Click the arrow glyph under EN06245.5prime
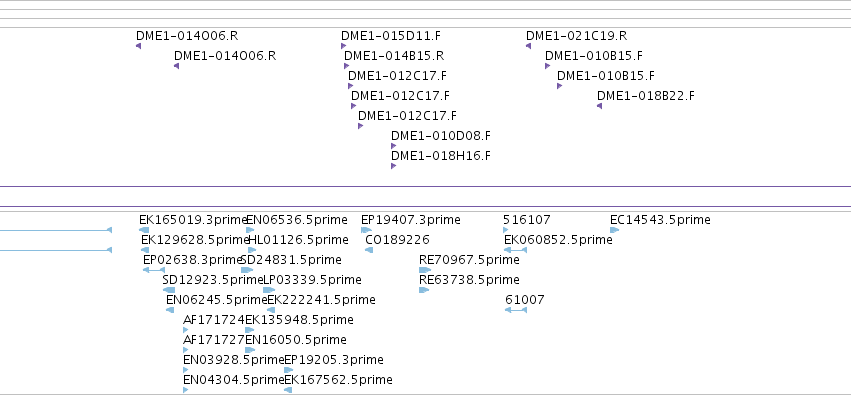The width and height of the screenshot is (851, 395). click(x=170, y=310)
